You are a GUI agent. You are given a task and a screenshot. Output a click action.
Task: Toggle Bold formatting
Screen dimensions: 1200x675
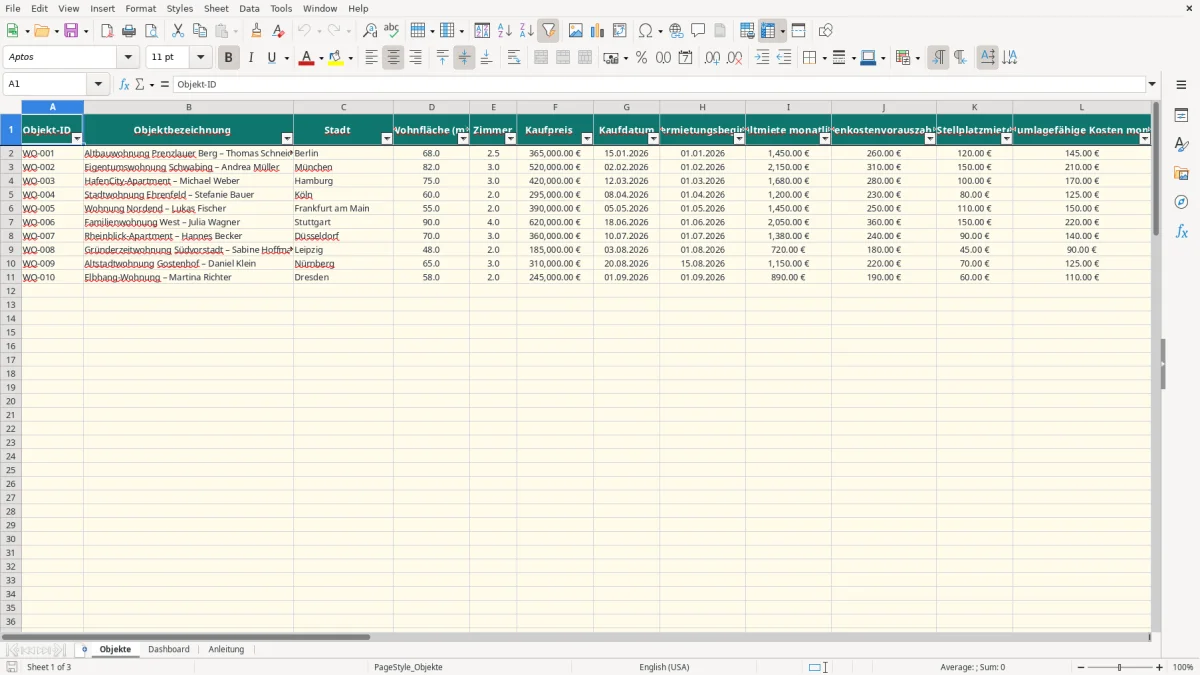pyautogui.click(x=228, y=58)
